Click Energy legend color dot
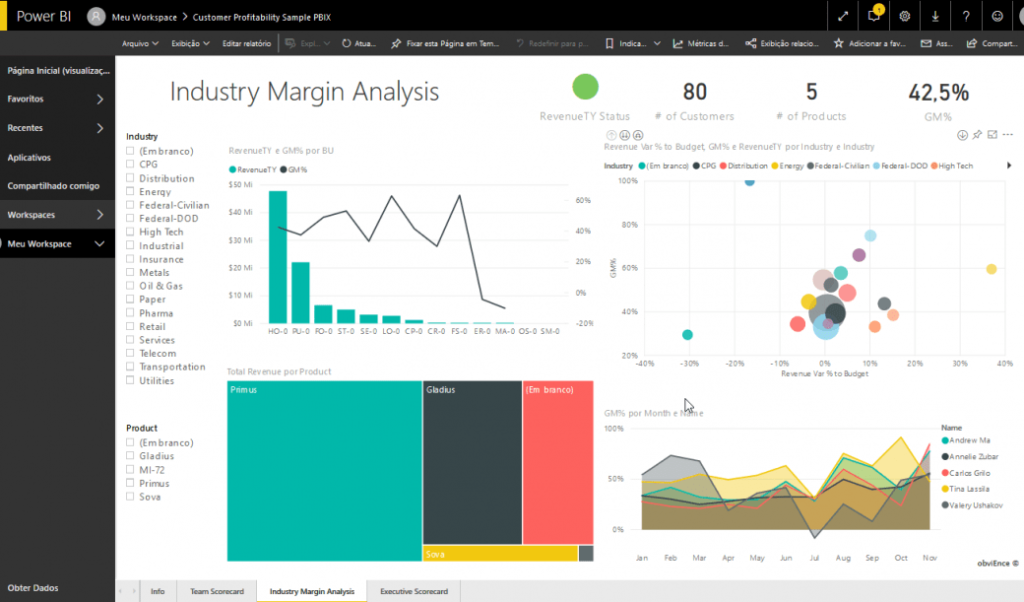 [775, 166]
